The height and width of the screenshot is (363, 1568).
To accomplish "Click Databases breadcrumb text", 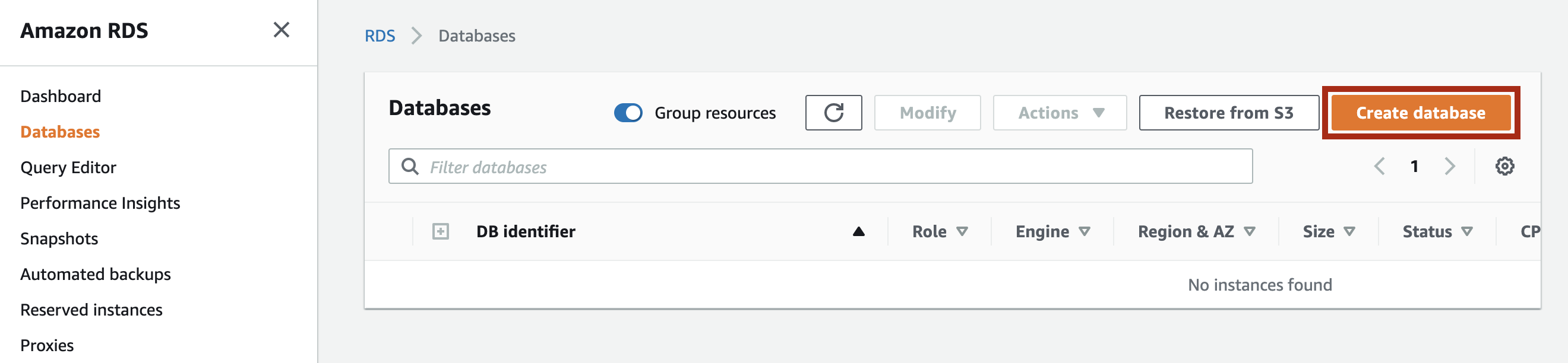I will coord(476,36).
